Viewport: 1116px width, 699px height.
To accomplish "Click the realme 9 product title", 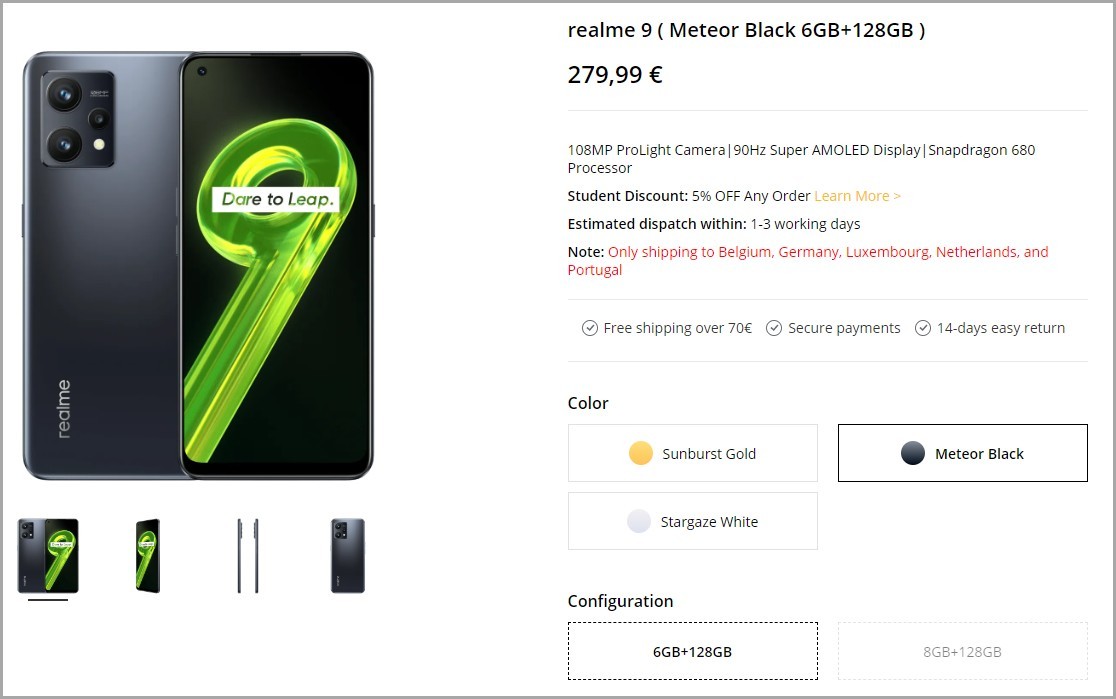I will pos(746,30).
